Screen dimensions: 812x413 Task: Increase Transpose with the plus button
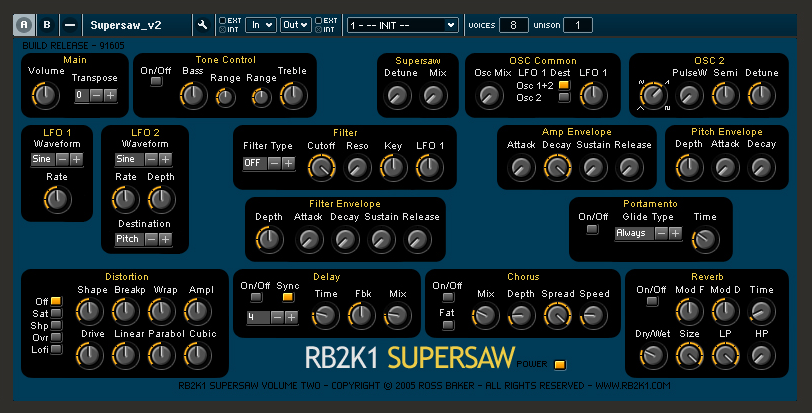point(110,95)
